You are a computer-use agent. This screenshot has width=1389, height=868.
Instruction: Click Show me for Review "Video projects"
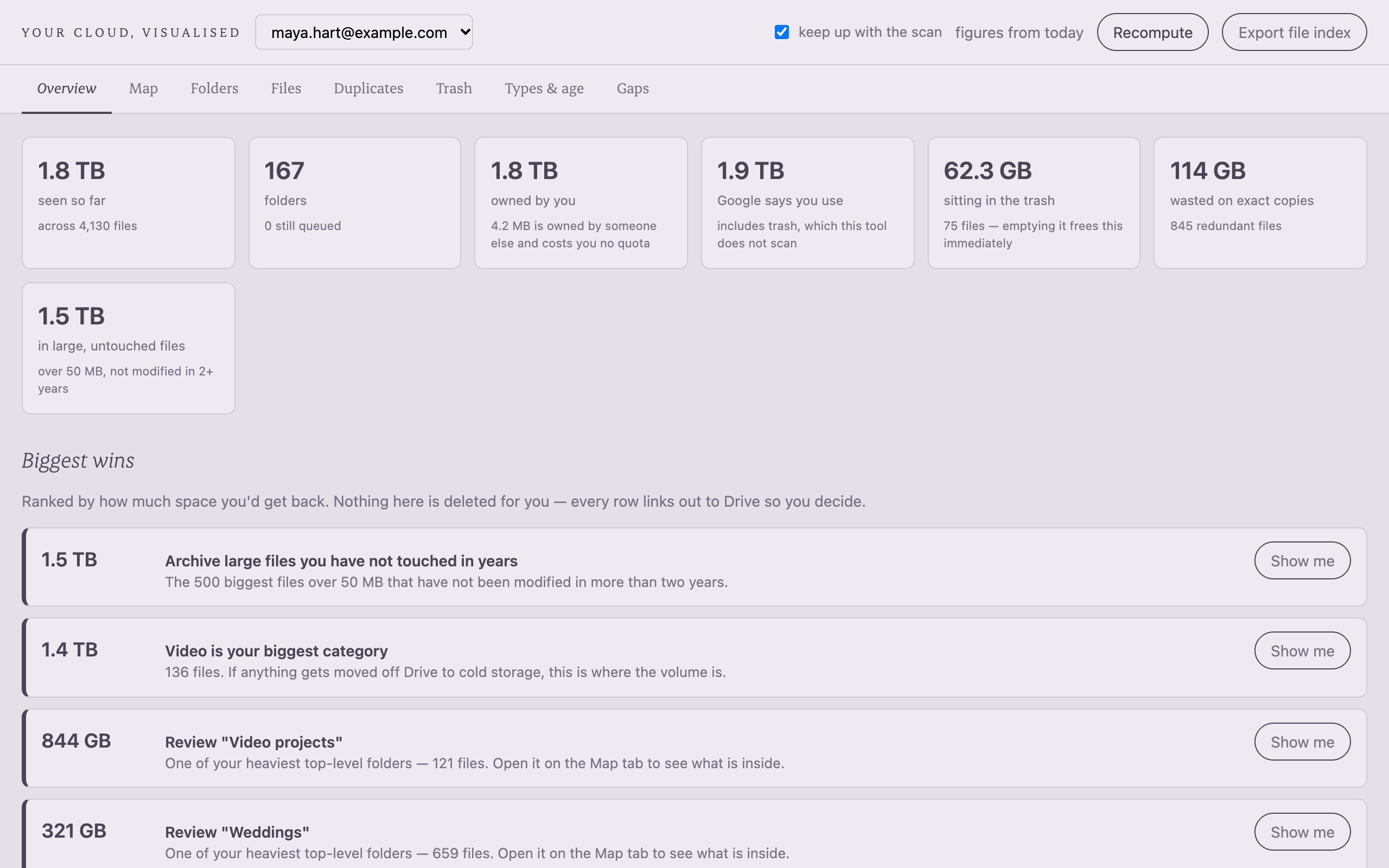[1302, 742]
